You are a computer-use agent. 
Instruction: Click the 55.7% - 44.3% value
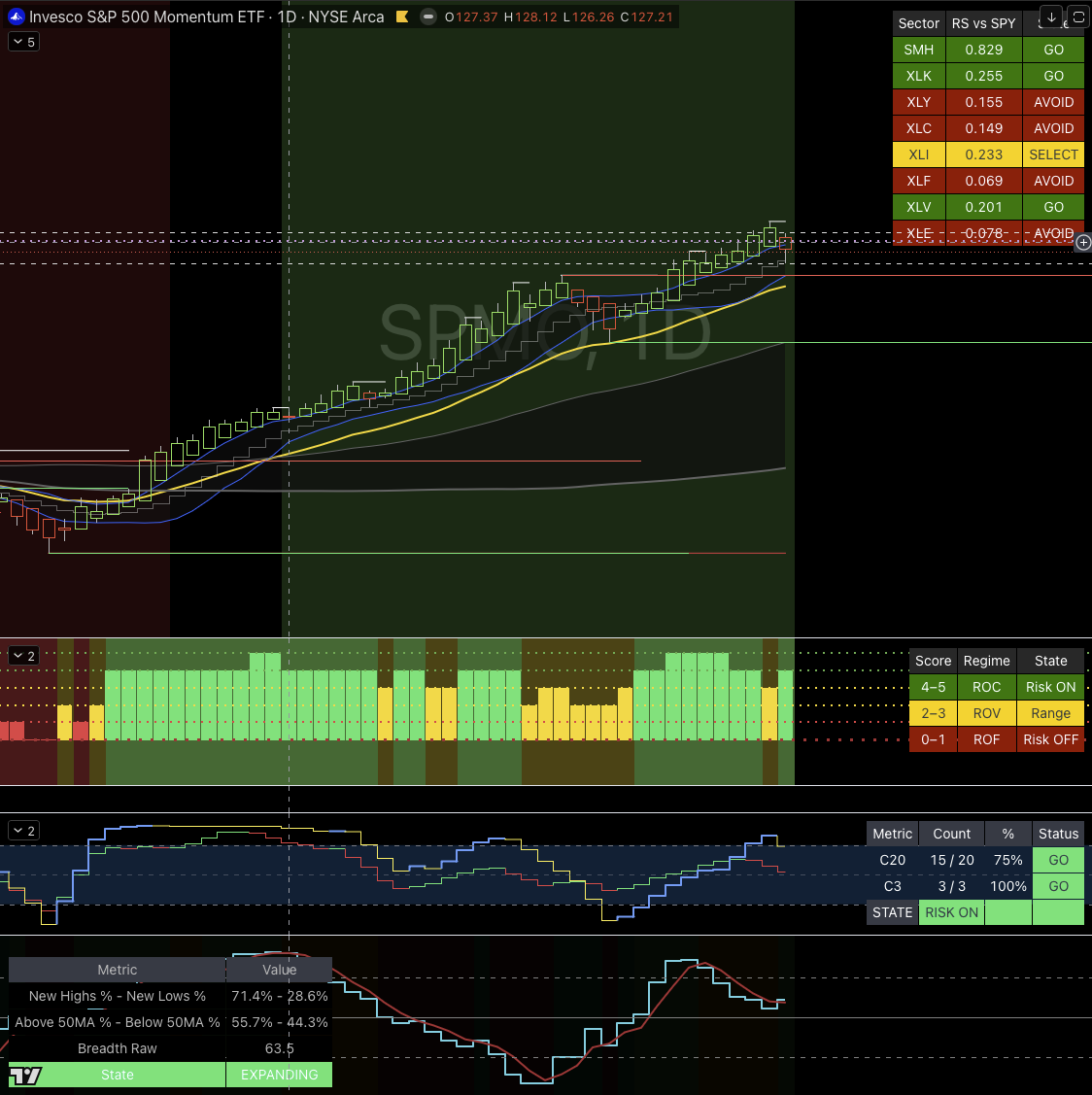coord(279,1022)
